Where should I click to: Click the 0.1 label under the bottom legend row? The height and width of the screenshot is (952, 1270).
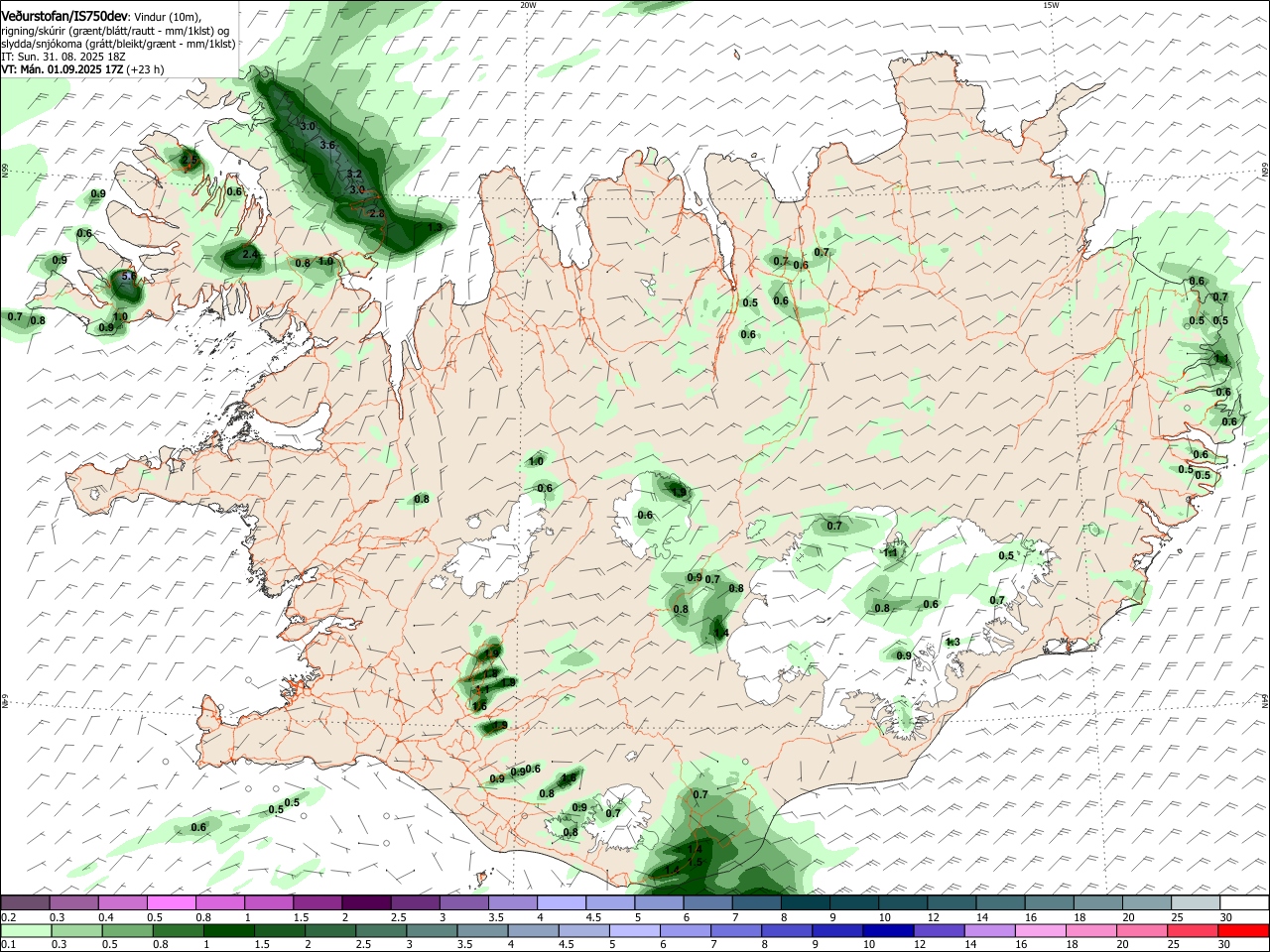[8, 945]
